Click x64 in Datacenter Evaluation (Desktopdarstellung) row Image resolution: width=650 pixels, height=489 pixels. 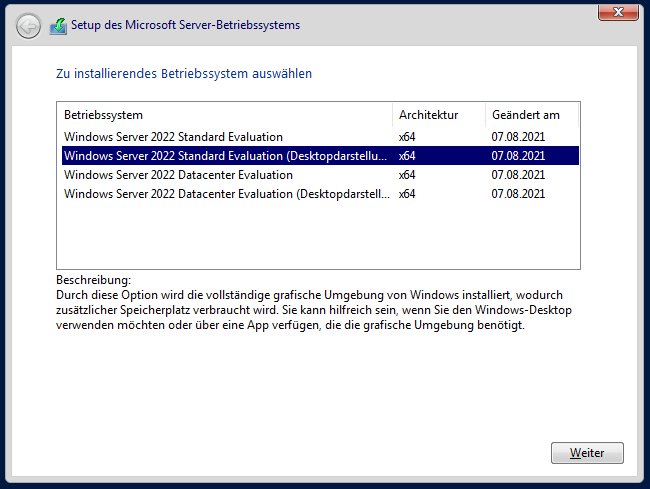tap(407, 194)
